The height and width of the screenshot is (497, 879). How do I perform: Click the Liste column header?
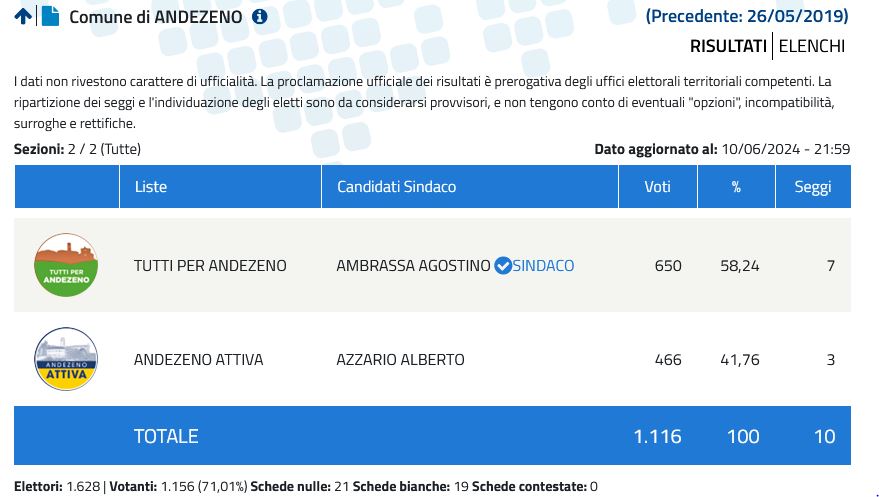tap(151, 187)
